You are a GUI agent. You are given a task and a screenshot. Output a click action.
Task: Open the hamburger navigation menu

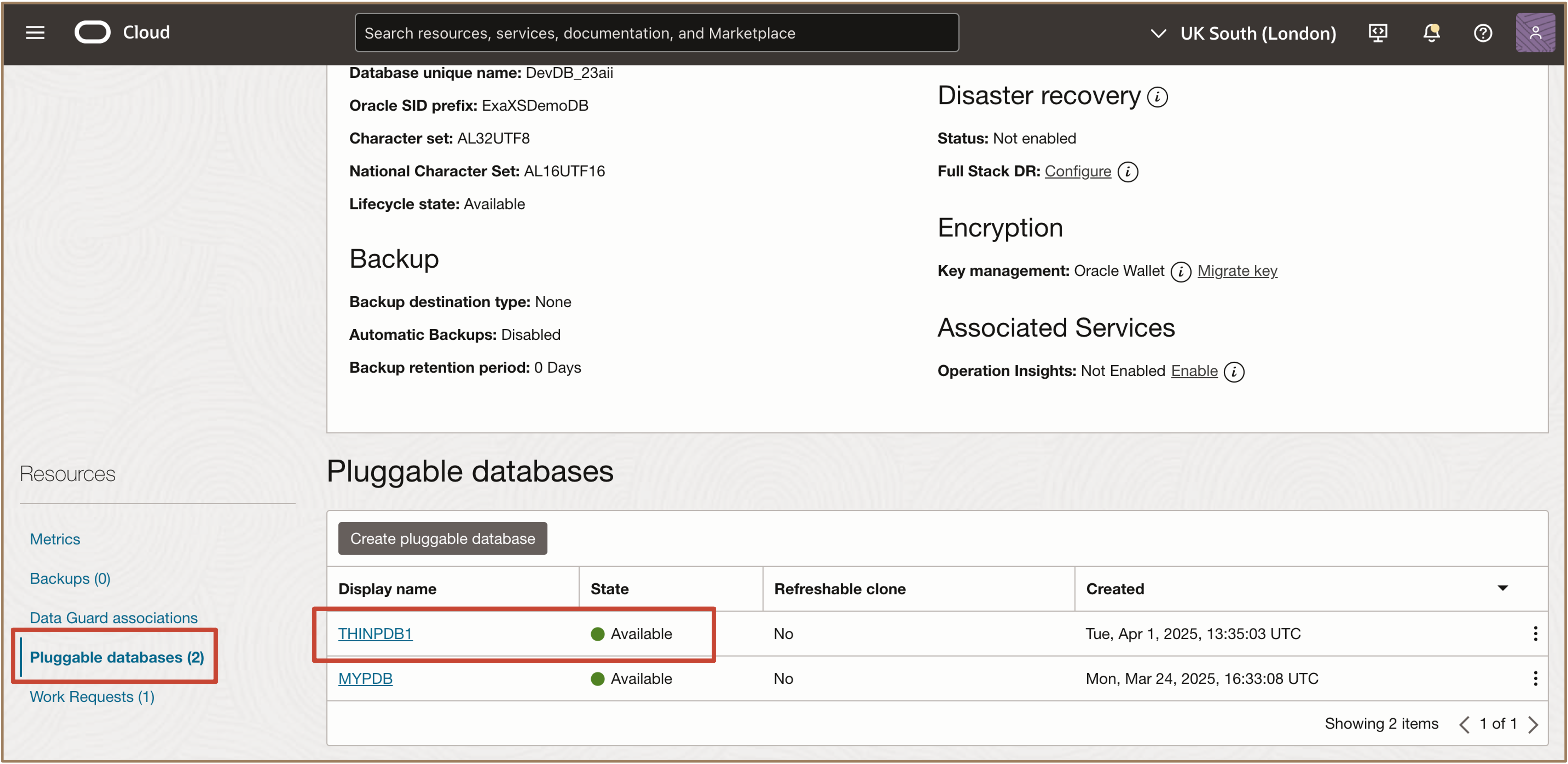coord(35,33)
